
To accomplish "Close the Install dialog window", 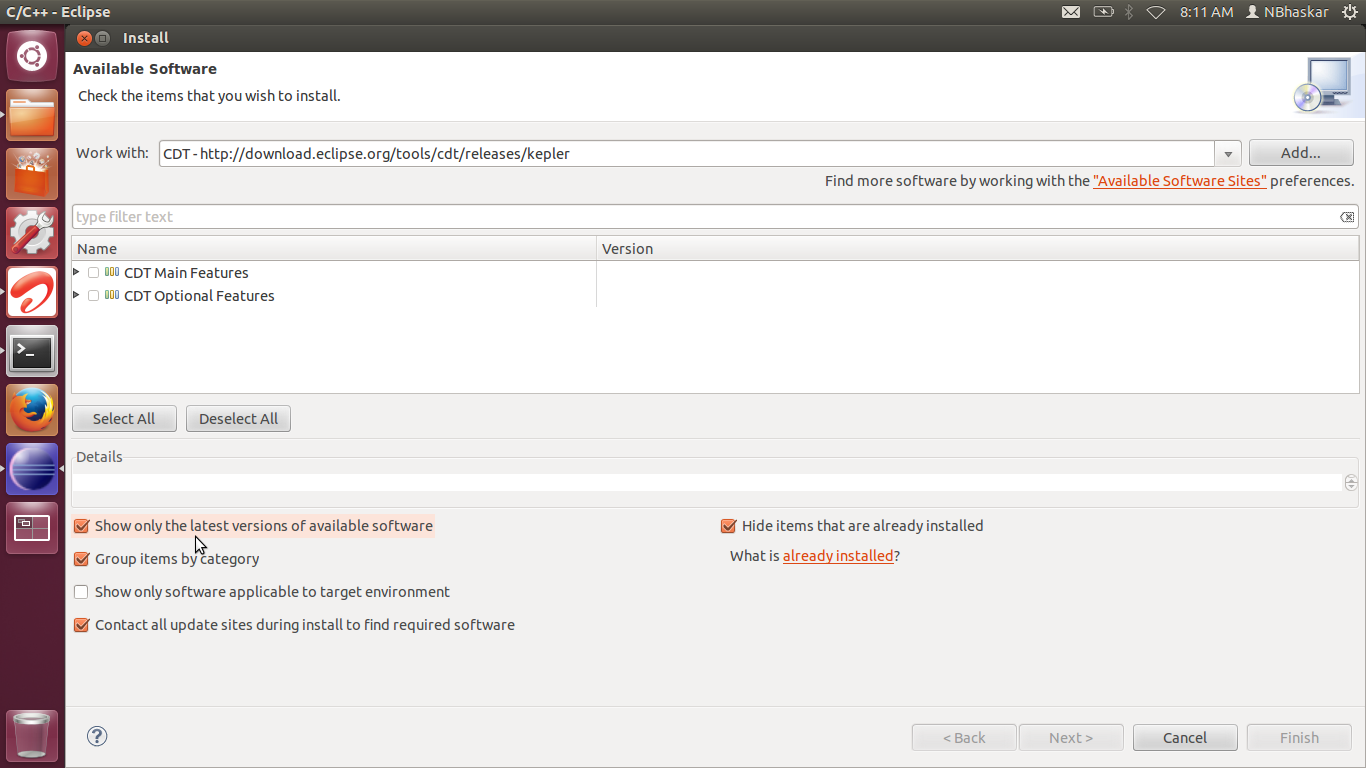I will 84,38.
